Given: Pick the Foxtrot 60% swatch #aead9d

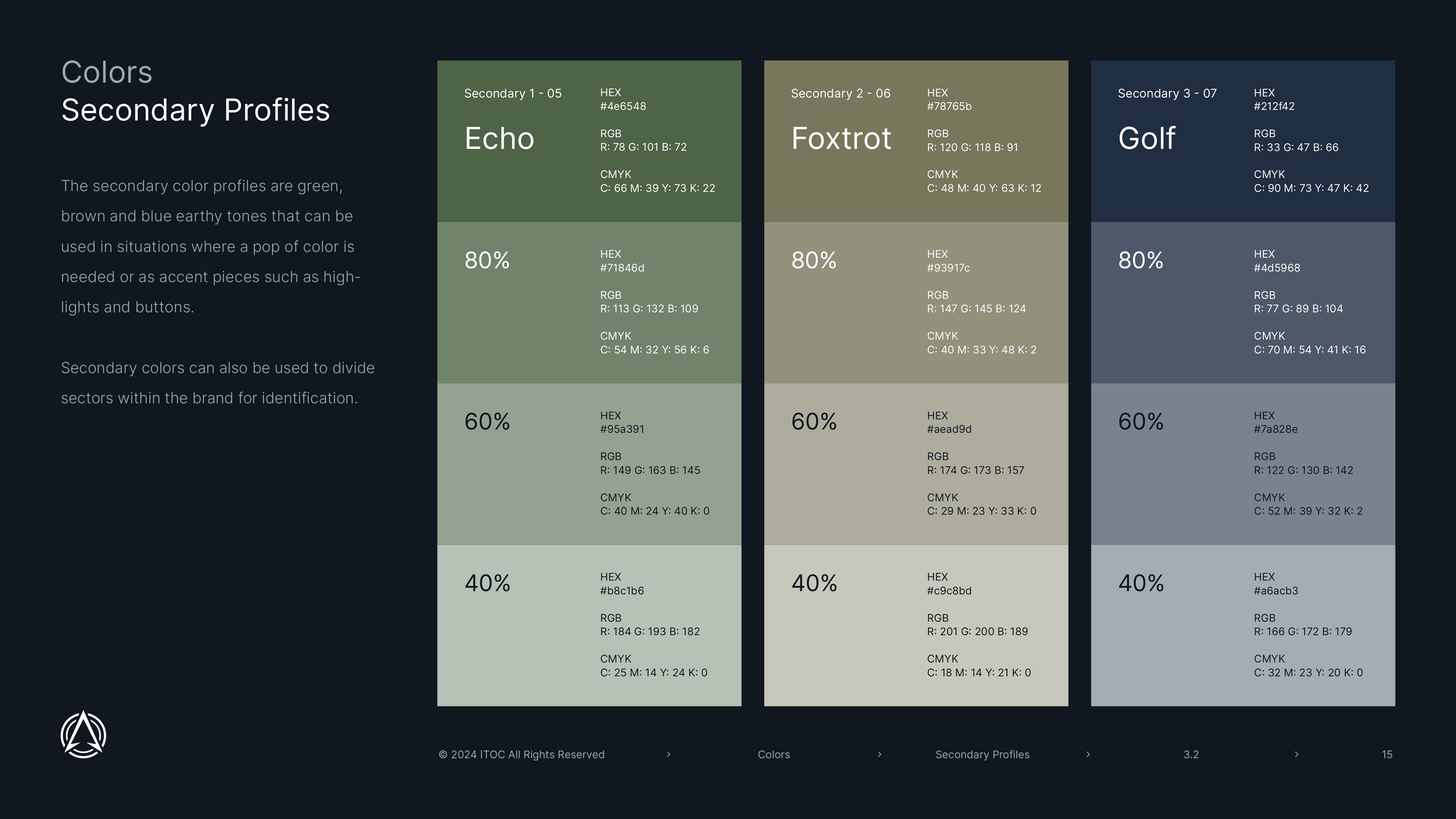Looking at the screenshot, I should click(916, 464).
